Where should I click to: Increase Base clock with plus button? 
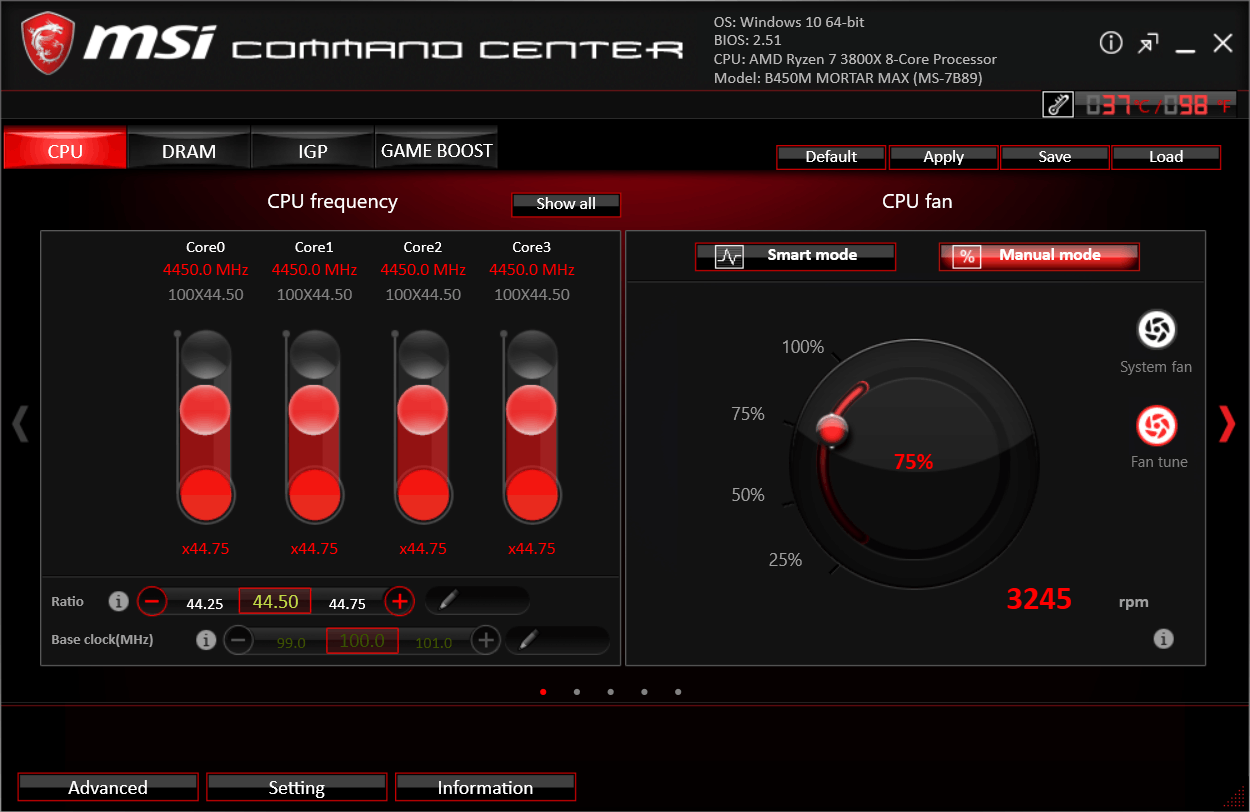[x=486, y=640]
